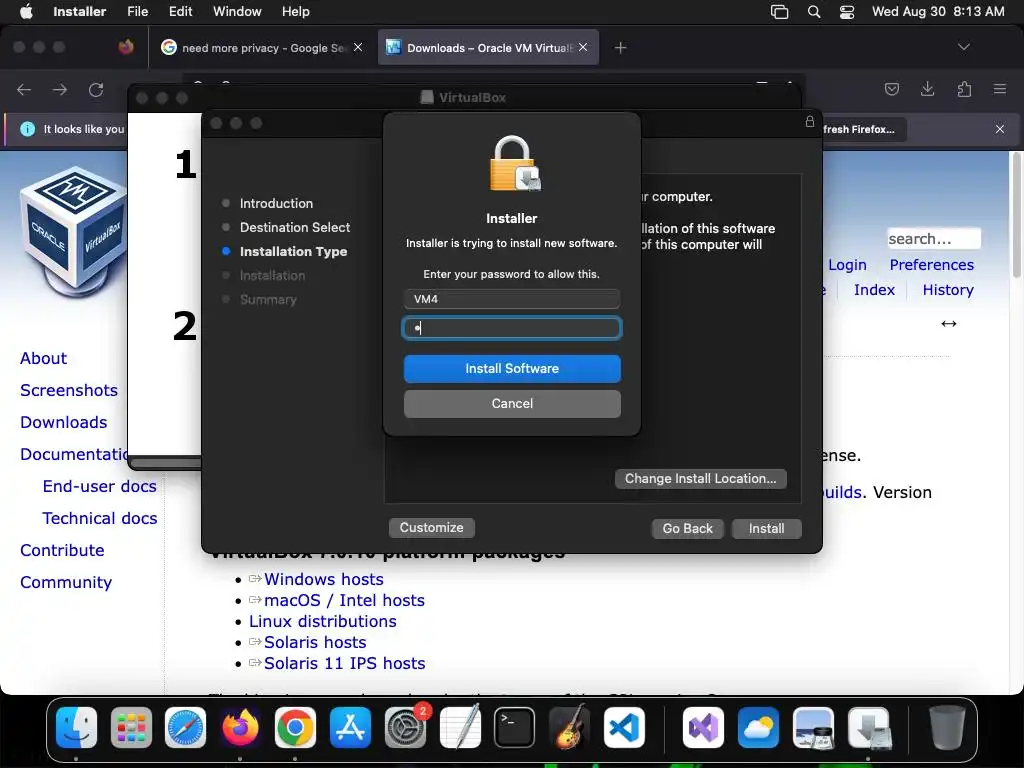Open App Store from the dock
The width and height of the screenshot is (1024, 768).
pos(350,728)
